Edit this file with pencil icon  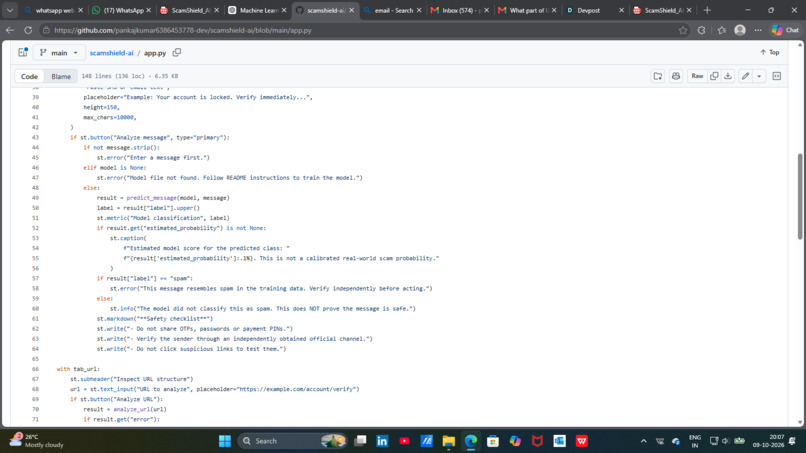(x=745, y=76)
